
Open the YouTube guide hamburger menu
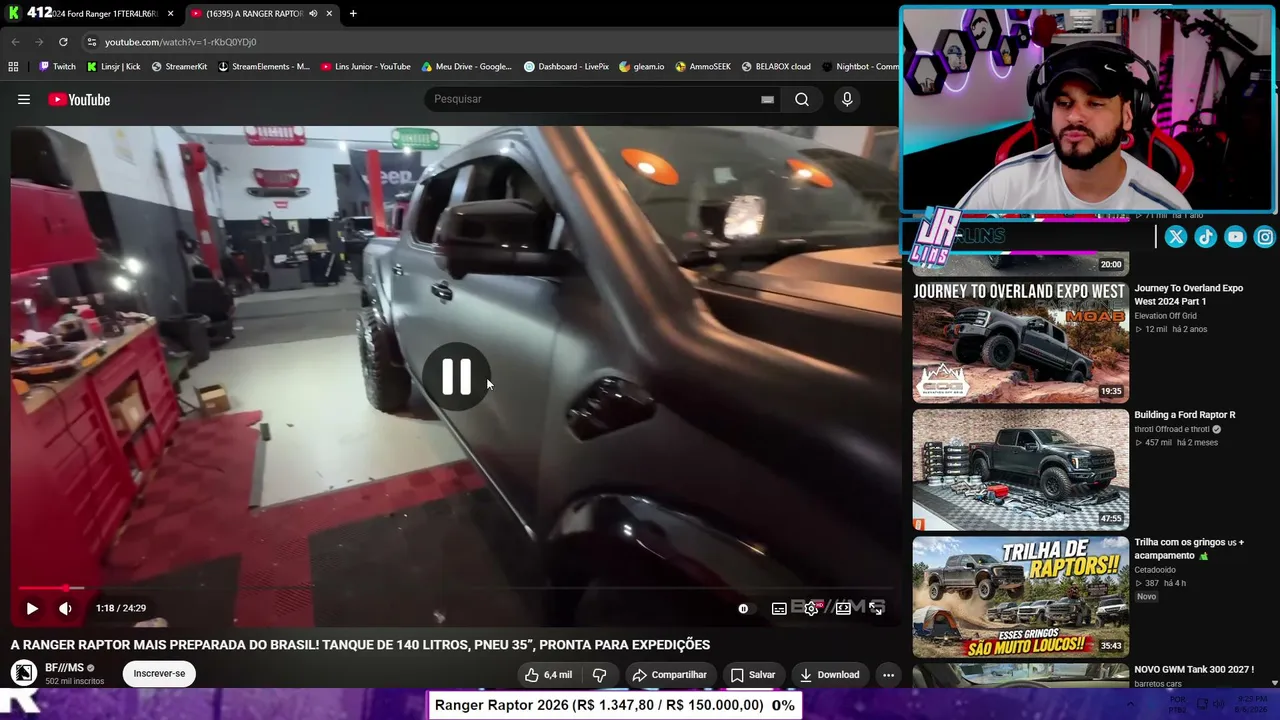click(x=24, y=99)
